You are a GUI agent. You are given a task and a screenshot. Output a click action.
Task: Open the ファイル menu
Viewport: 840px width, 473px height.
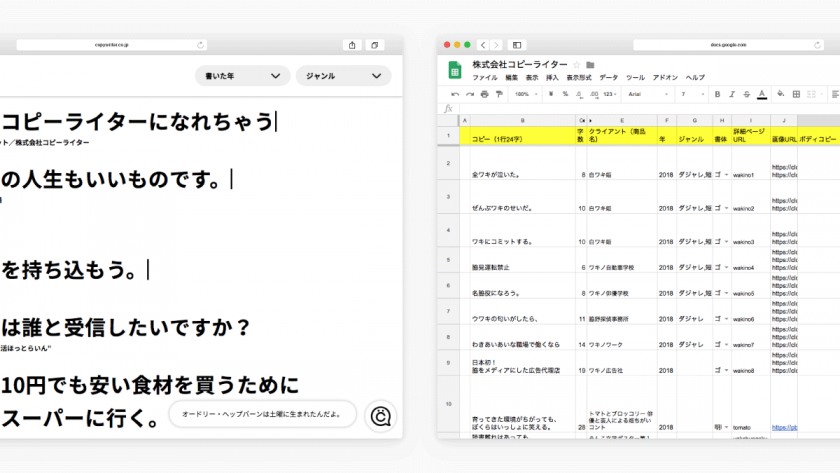tap(485, 78)
